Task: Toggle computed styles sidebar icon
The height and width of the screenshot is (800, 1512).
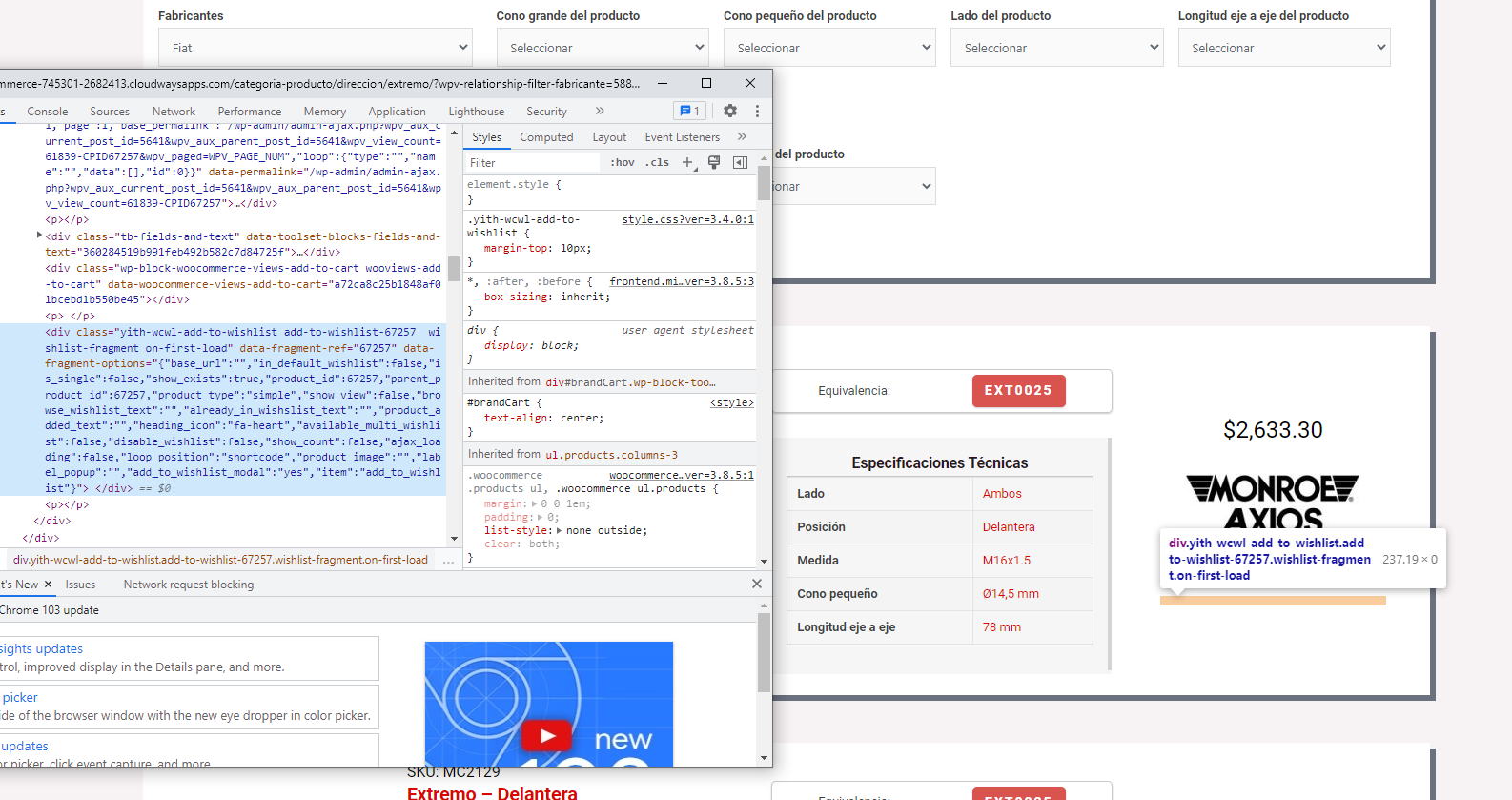Action: click(x=740, y=162)
